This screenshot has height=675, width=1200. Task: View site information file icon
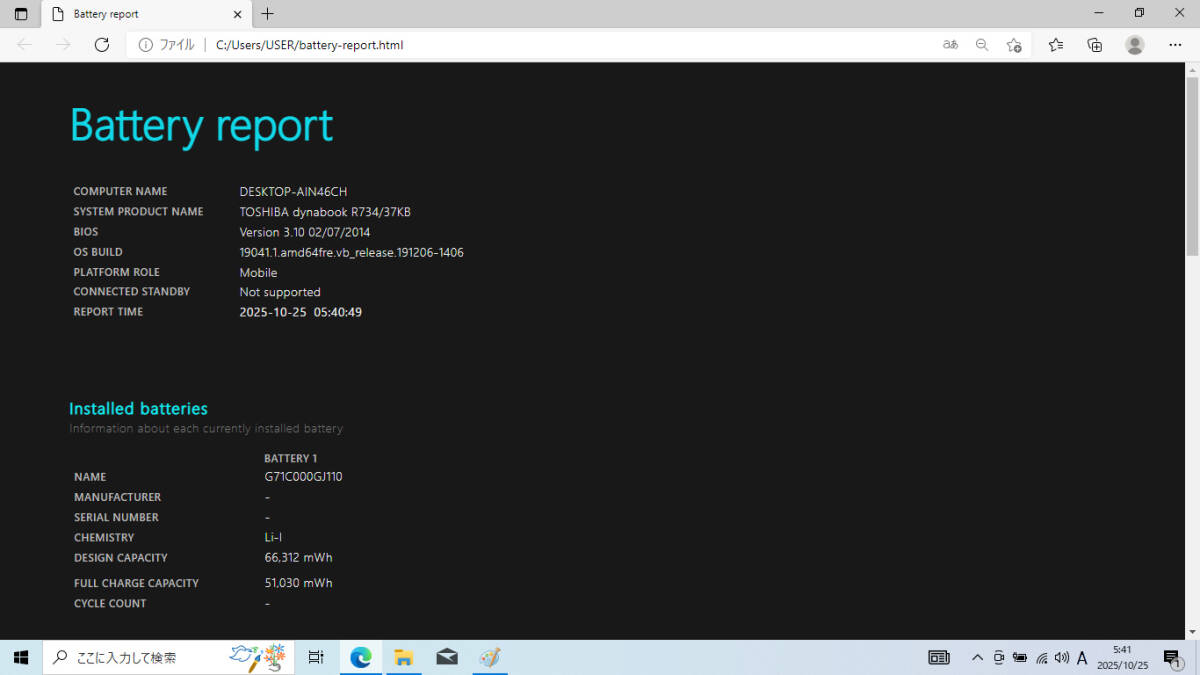[x=146, y=45]
